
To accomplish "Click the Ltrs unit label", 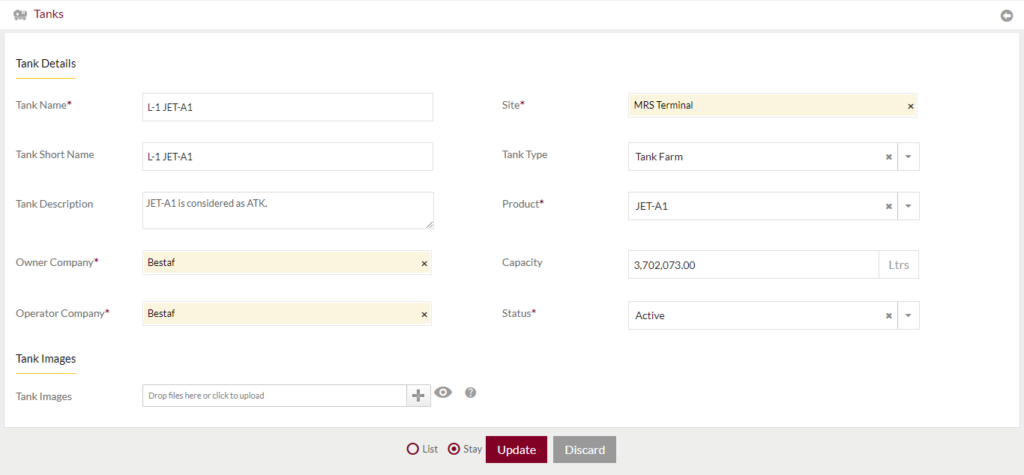I will (x=899, y=265).
